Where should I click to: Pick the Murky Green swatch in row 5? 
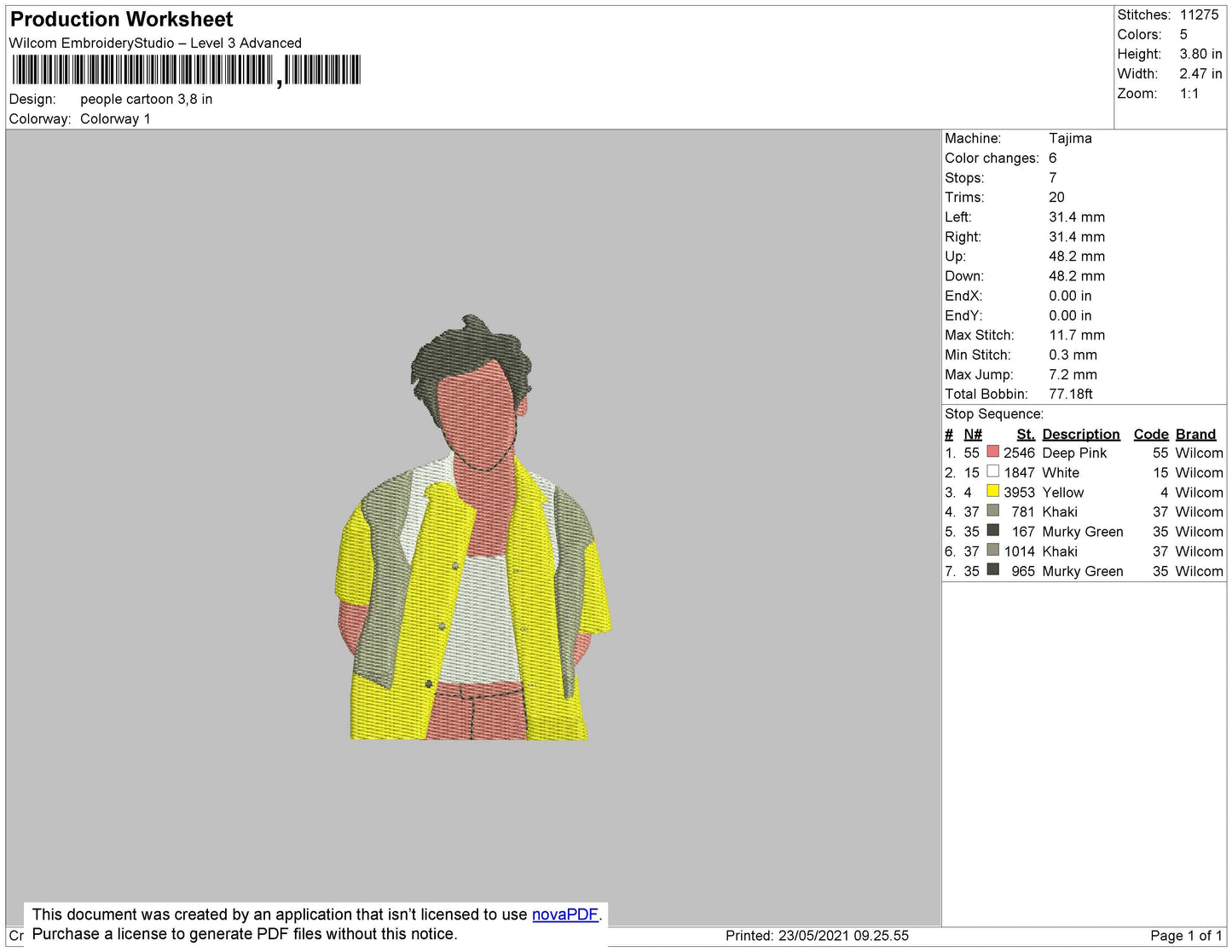(x=992, y=530)
